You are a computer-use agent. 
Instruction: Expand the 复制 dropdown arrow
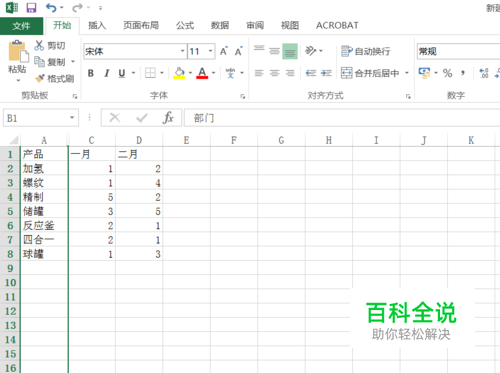[x=73, y=62]
